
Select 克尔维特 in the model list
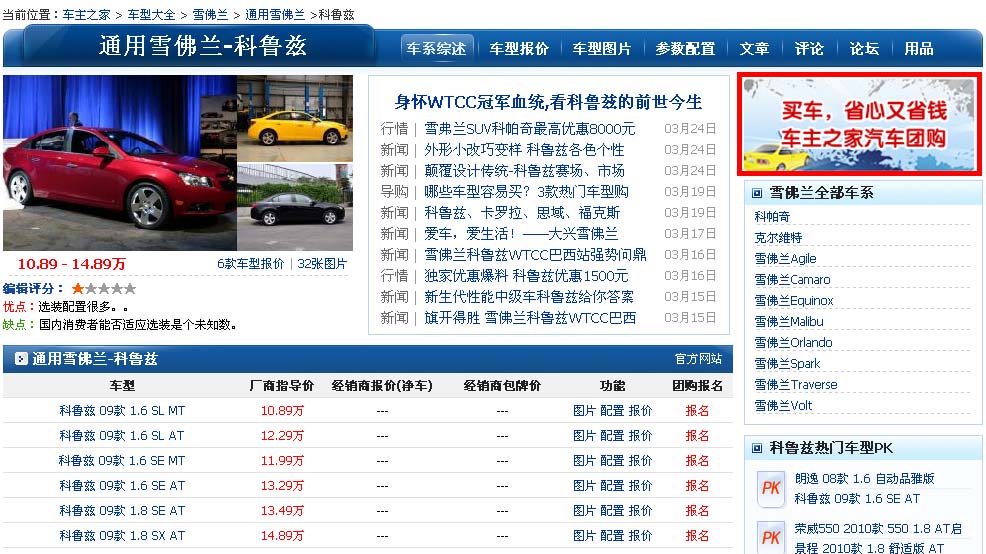click(x=778, y=238)
